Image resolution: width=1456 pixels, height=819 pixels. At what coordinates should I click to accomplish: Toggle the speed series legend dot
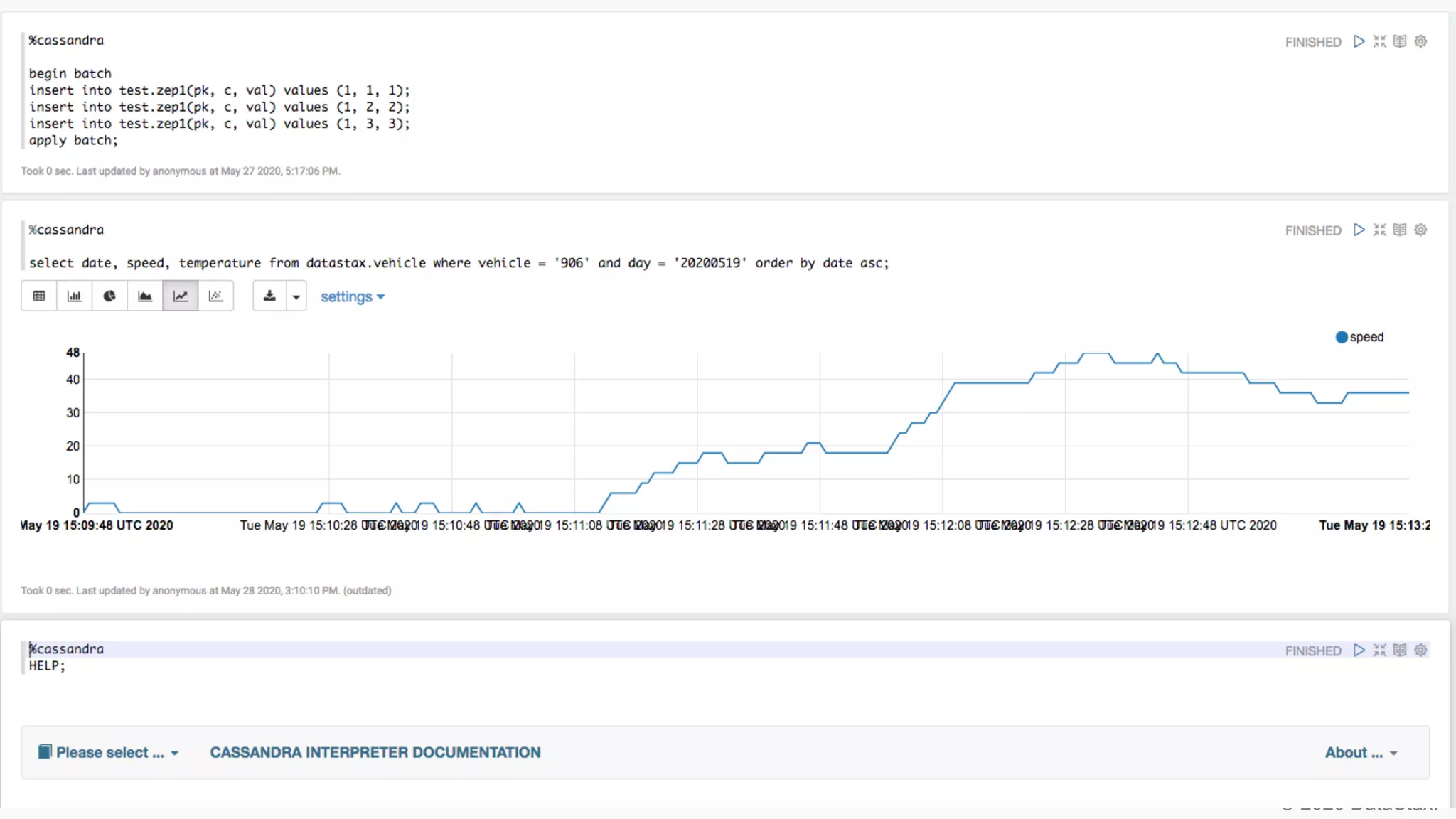pos(1341,337)
